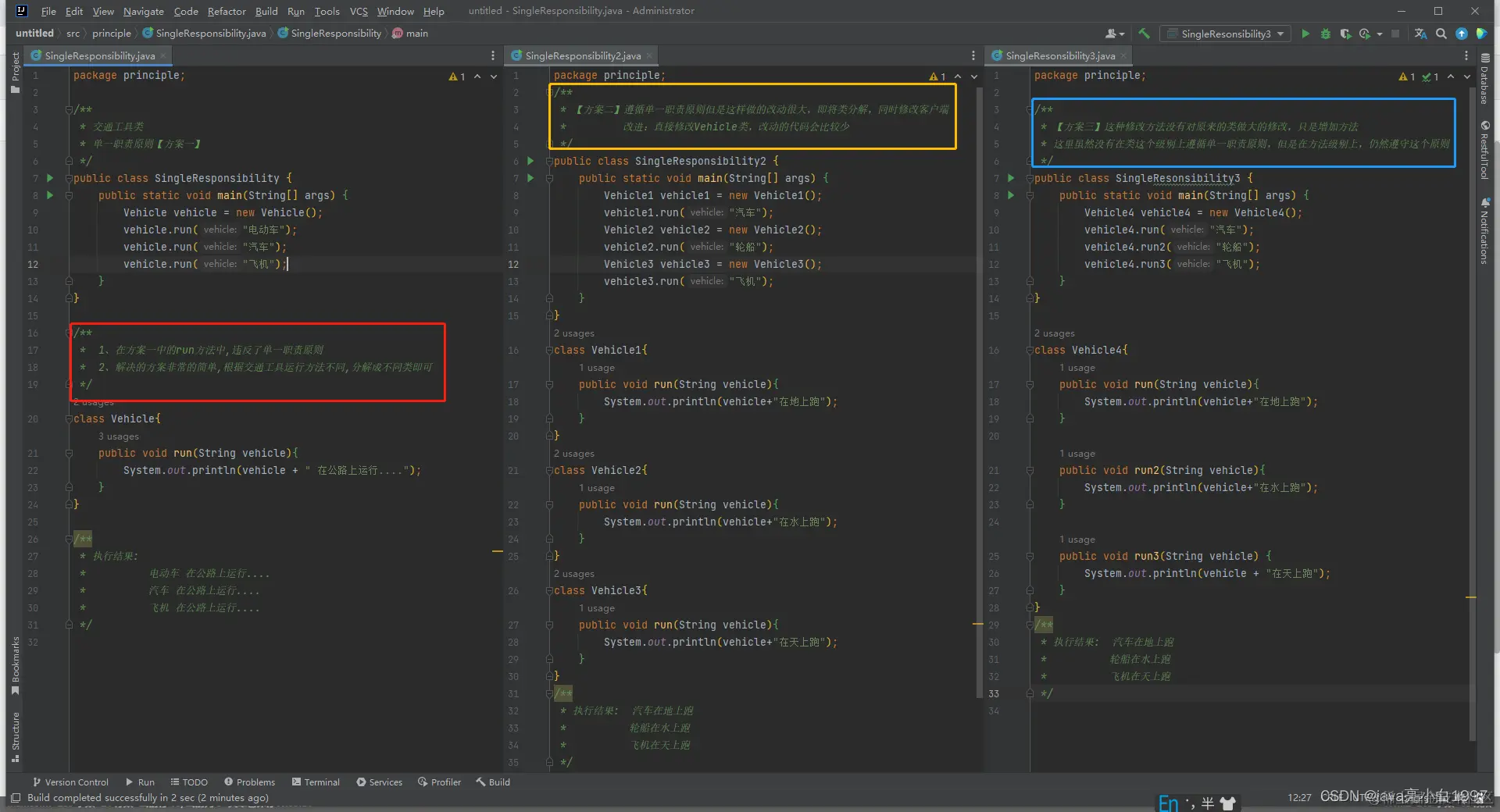
Task: Collapse the run3 method in SingleResonsibility3.java
Action: tap(1030, 556)
